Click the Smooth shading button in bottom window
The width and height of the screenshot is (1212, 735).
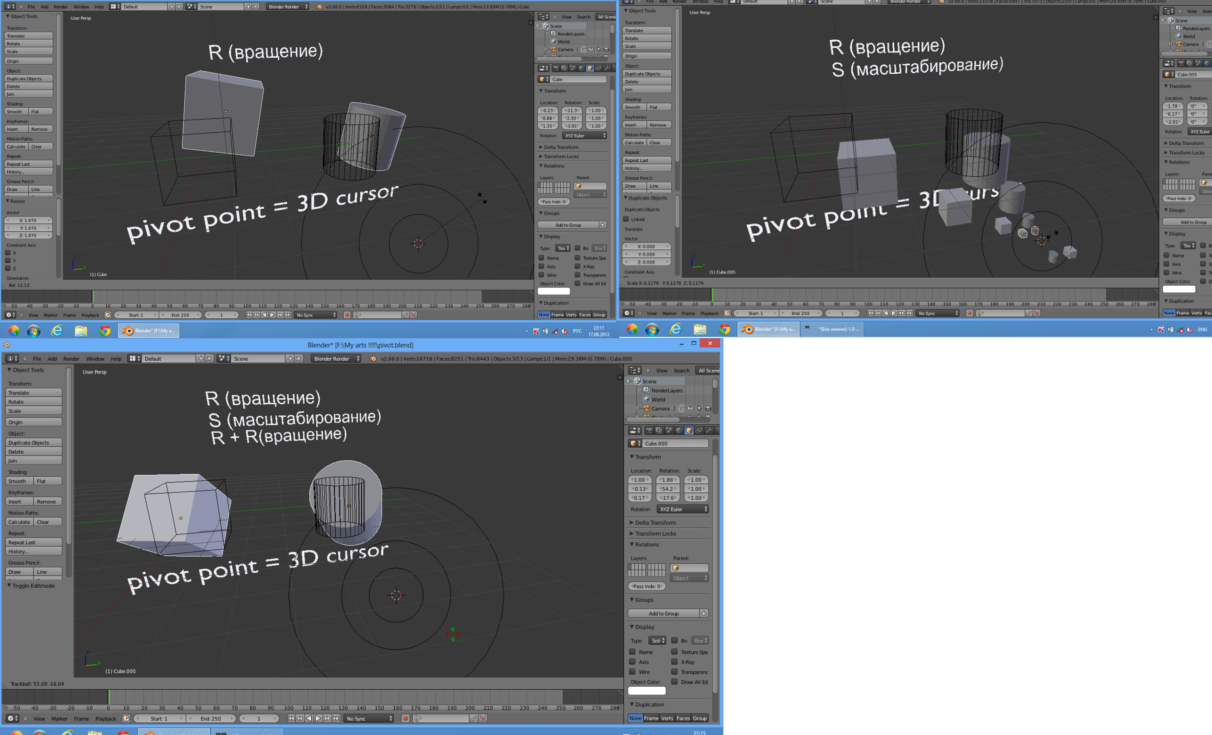19,481
